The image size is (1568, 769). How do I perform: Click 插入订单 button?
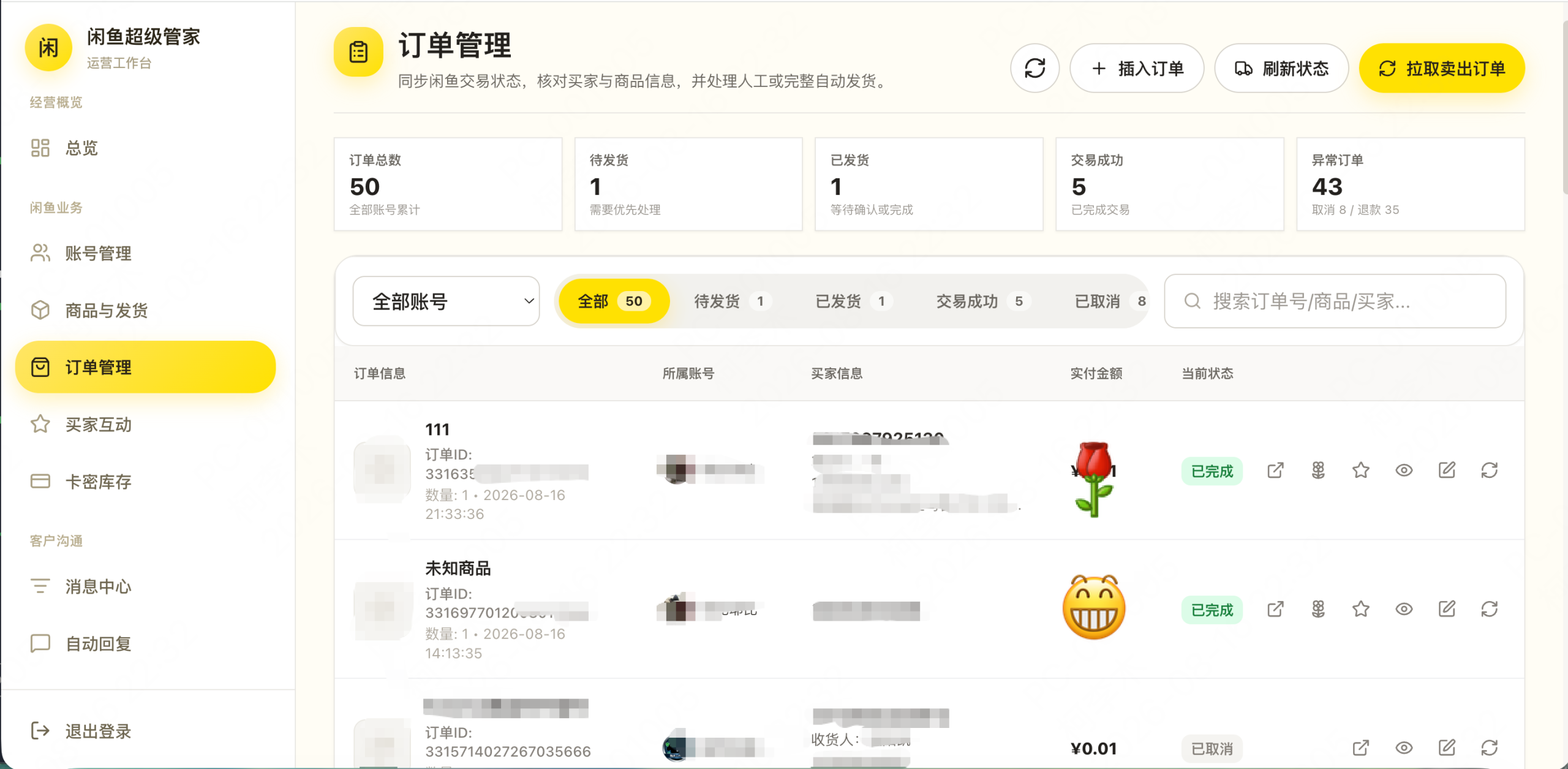(x=1137, y=68)
